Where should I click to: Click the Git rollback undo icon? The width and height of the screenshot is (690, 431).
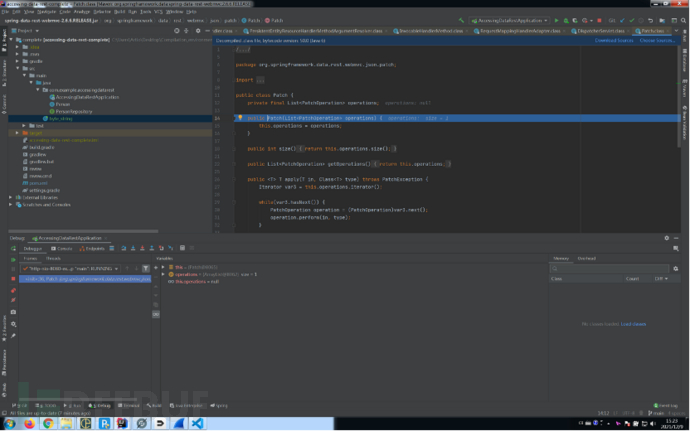pyautogui.click(x=650, y=20)
